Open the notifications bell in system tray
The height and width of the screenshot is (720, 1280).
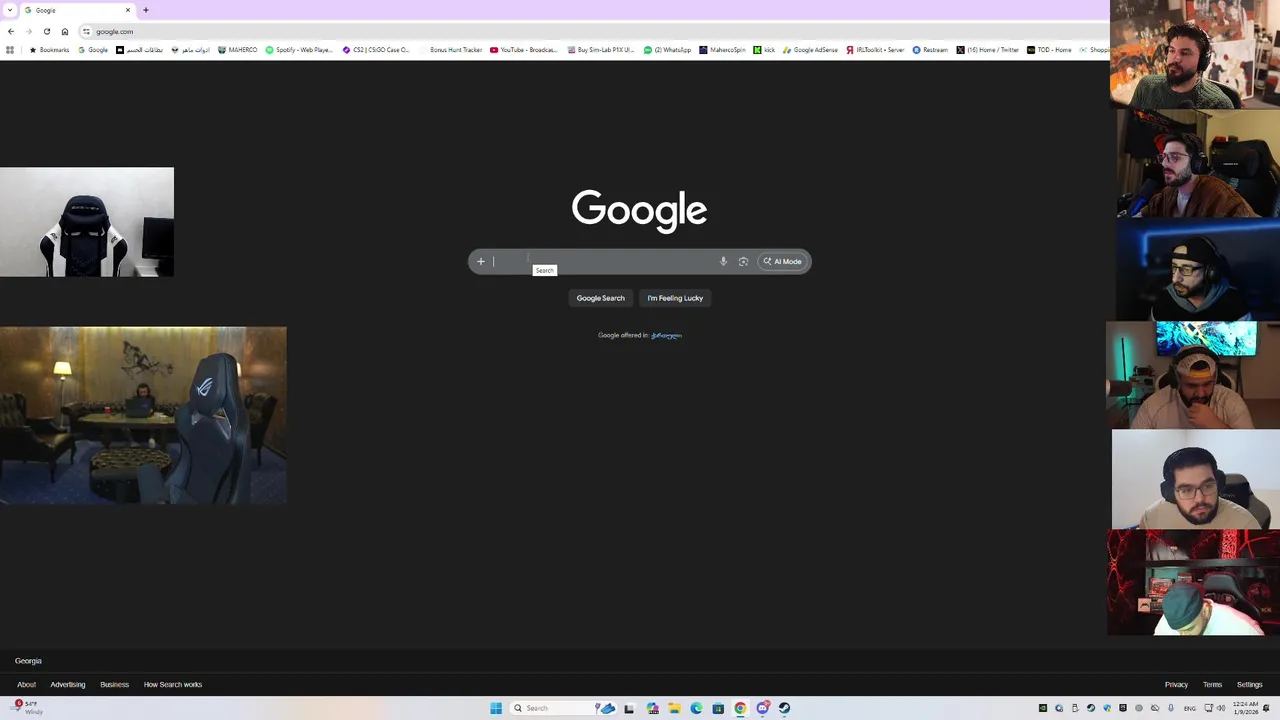point(1268,708)
